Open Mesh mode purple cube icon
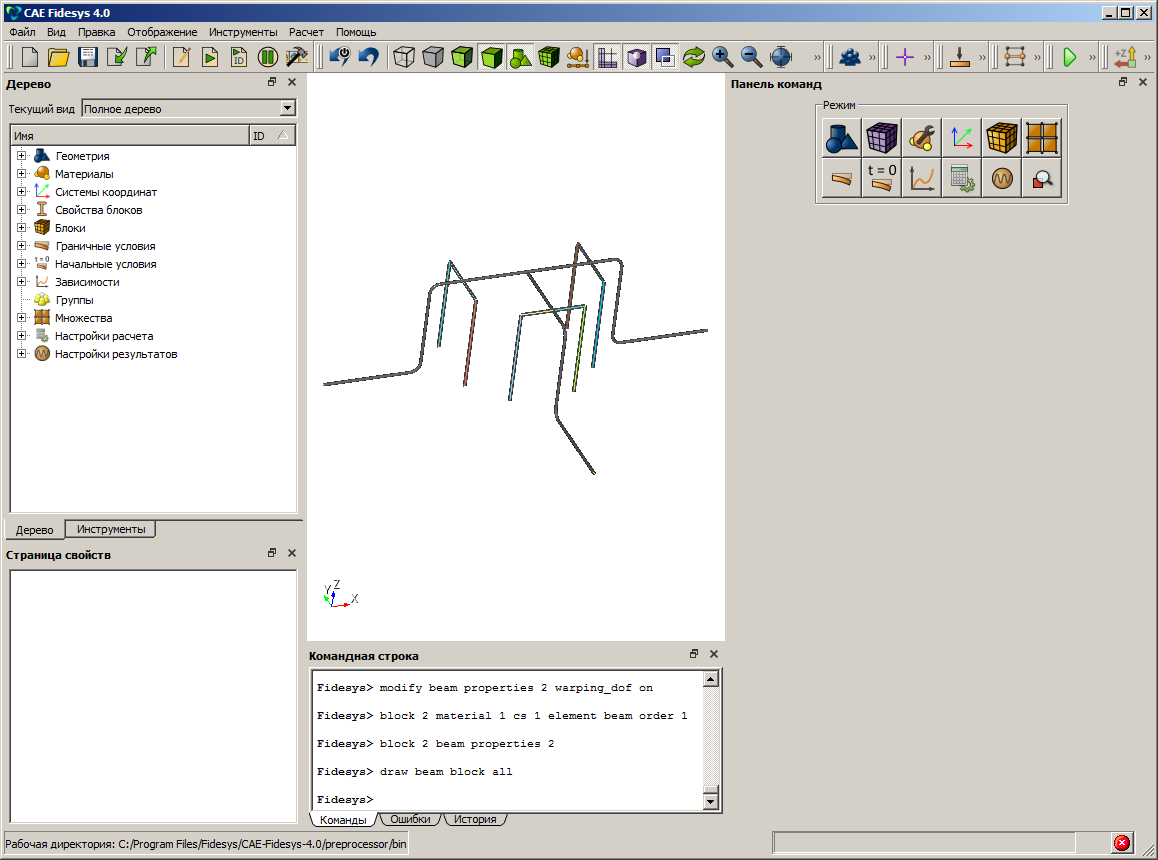The image size is (1158, 860). [881, 137]
